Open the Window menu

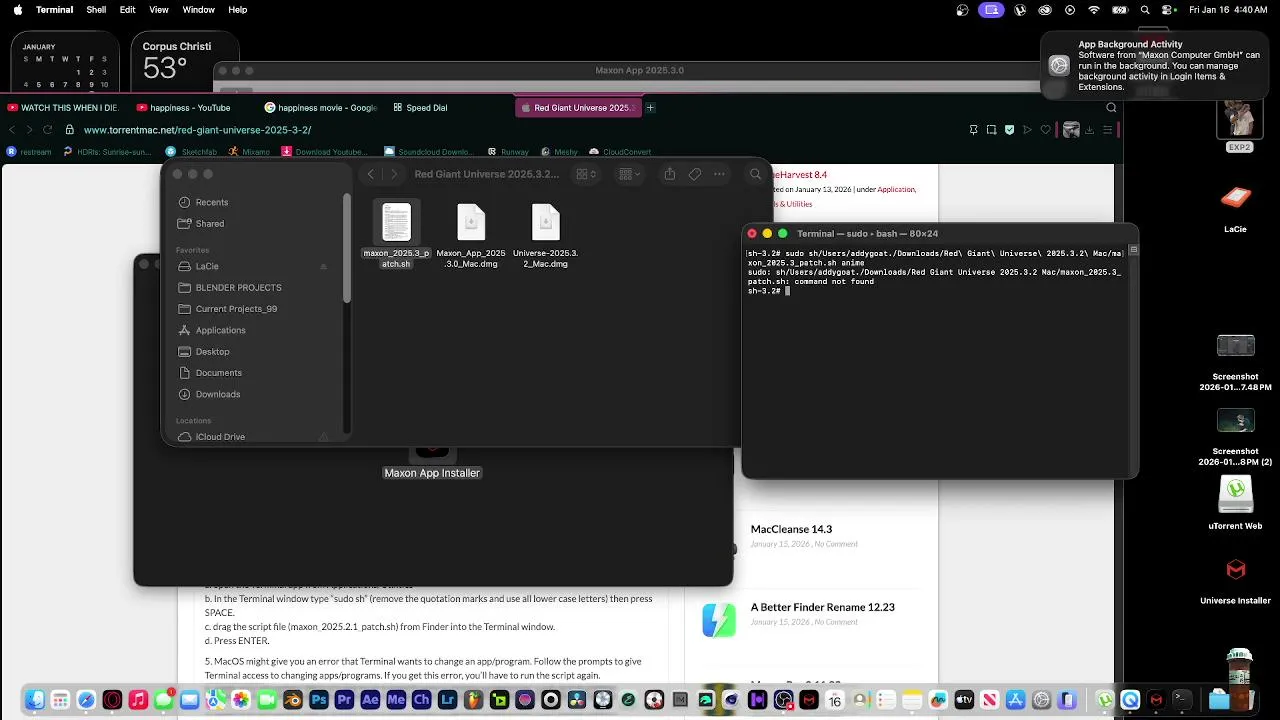199,10
